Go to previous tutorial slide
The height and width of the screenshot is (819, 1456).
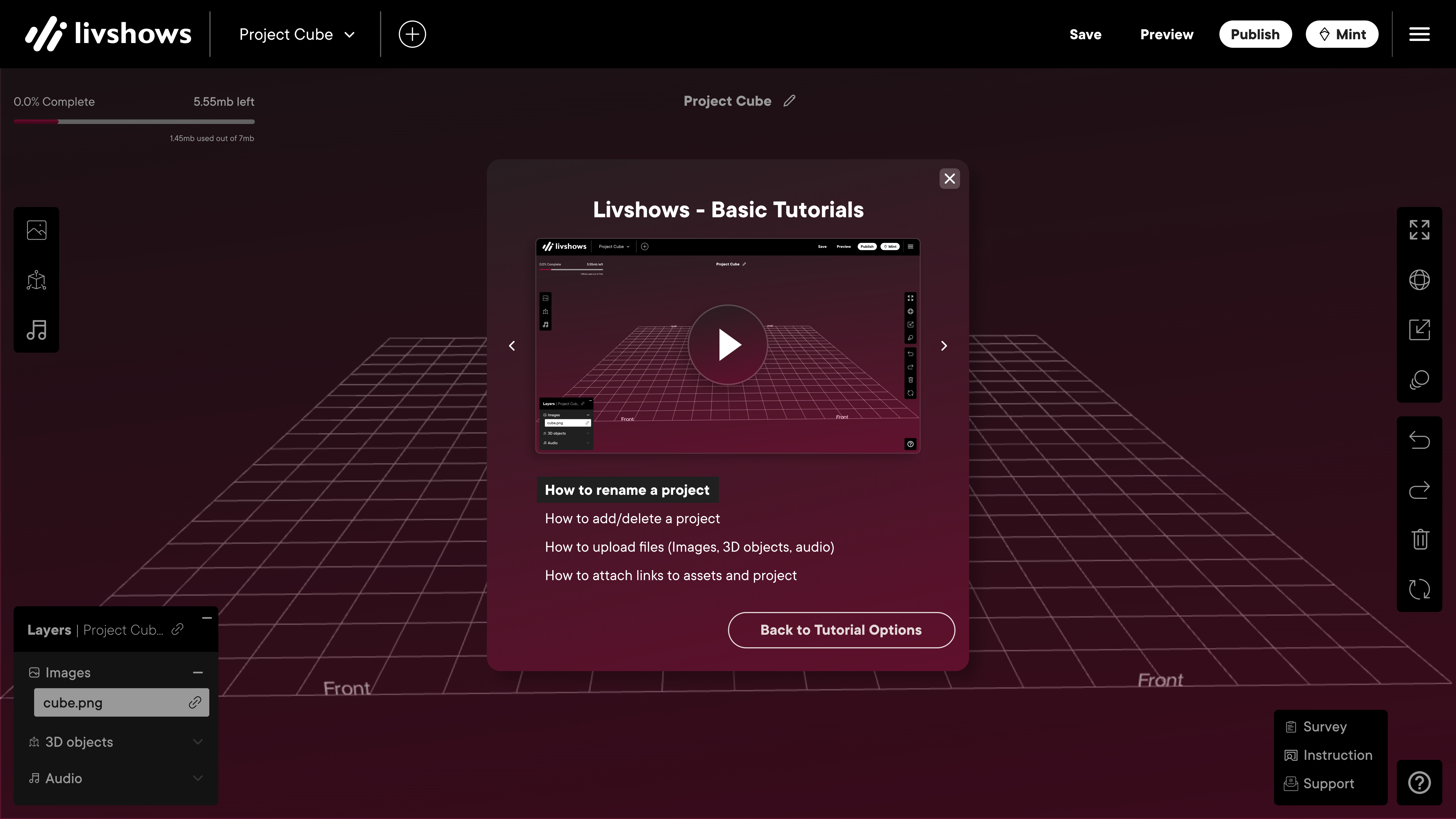pyautogui.click(x=512, y=346)
